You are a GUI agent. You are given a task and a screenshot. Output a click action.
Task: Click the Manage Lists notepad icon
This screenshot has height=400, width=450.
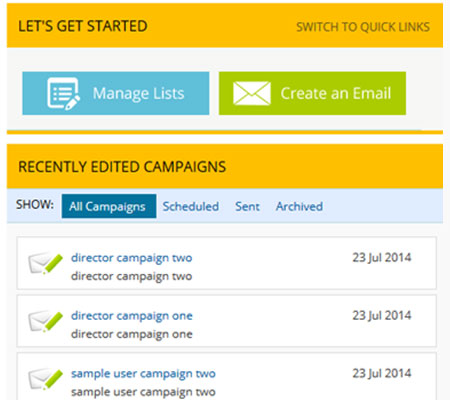64,94
